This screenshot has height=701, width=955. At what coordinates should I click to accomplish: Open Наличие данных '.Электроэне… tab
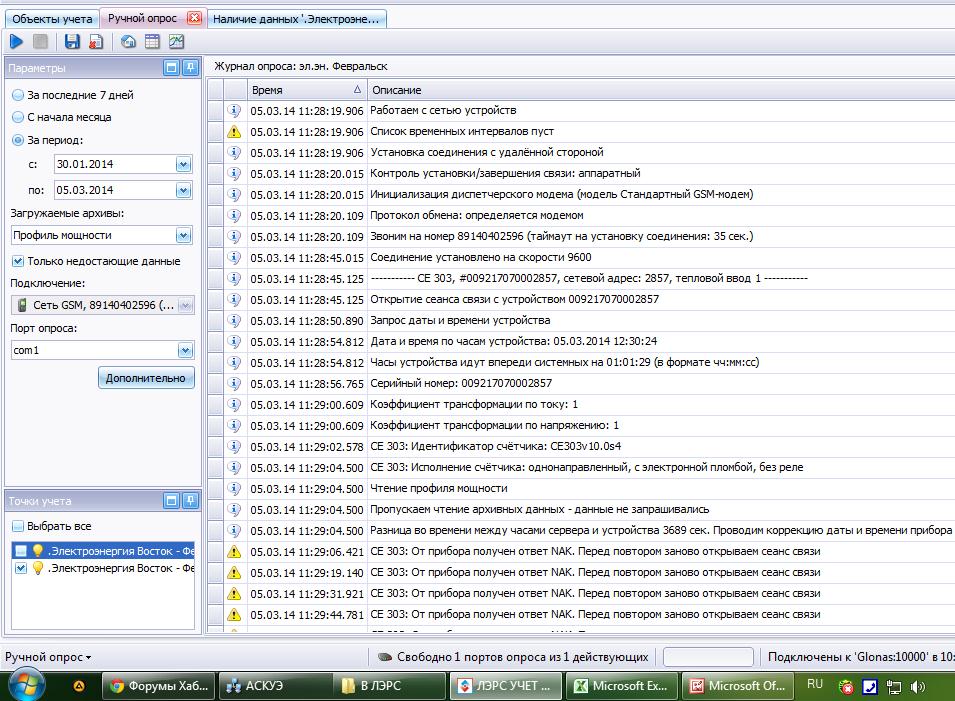point(296,19)
